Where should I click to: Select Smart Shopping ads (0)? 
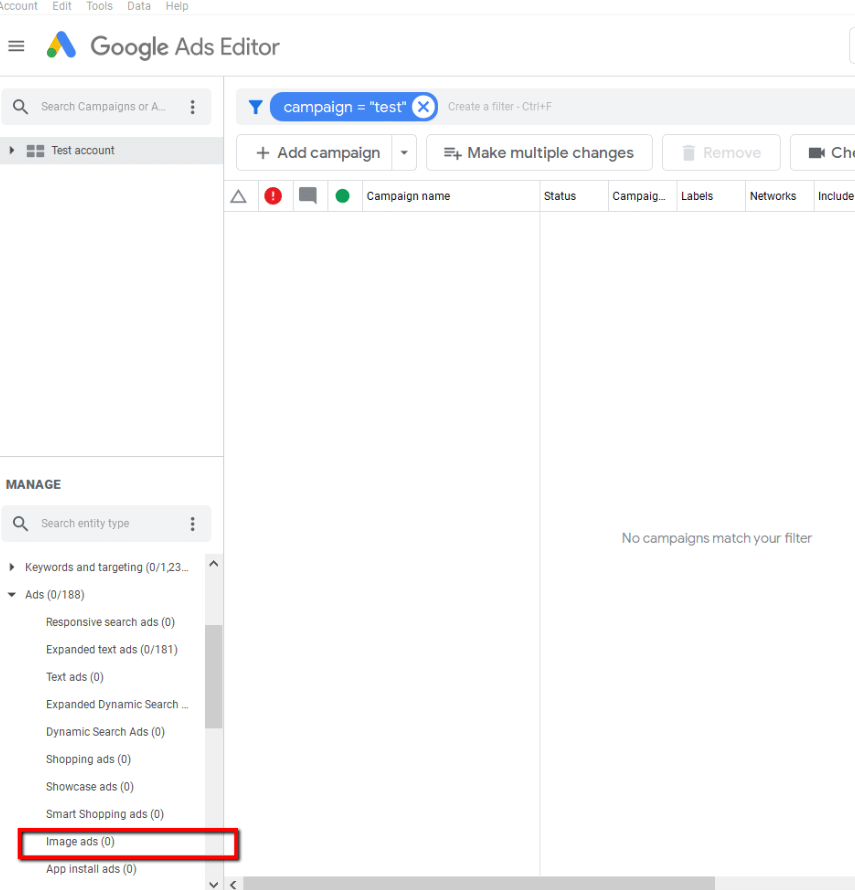point(104,814)
